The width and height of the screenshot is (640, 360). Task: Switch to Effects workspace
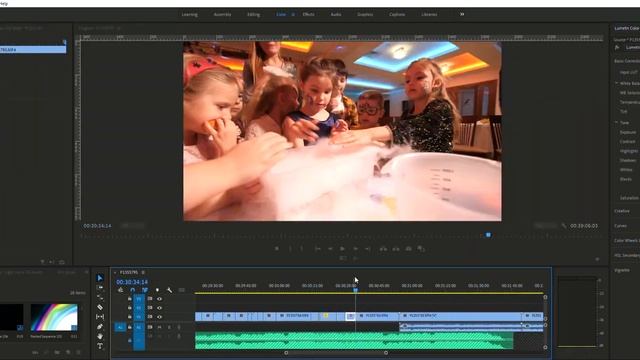pos(309,14)
